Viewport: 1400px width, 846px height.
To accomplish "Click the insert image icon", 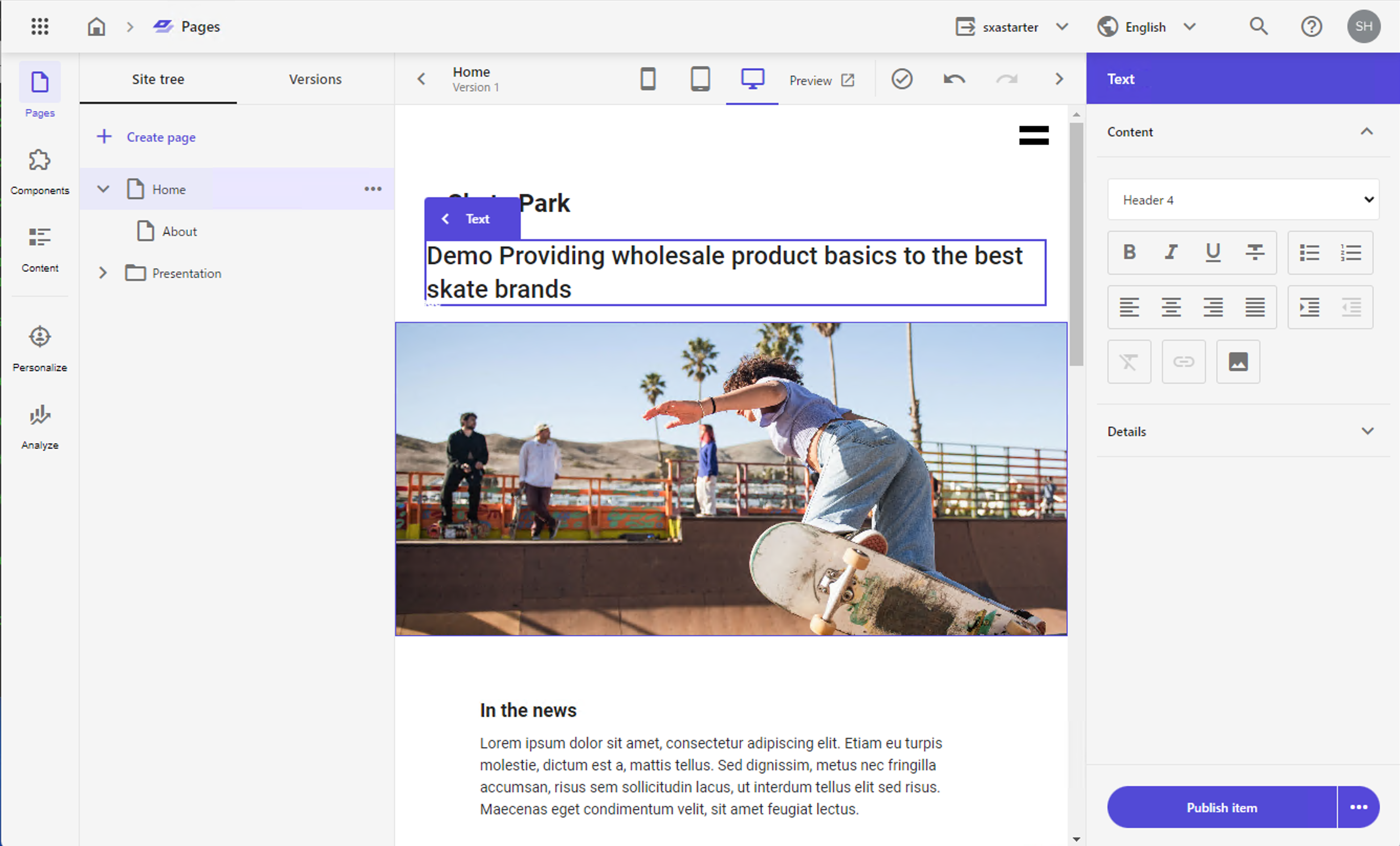I will pos(1238,362).
